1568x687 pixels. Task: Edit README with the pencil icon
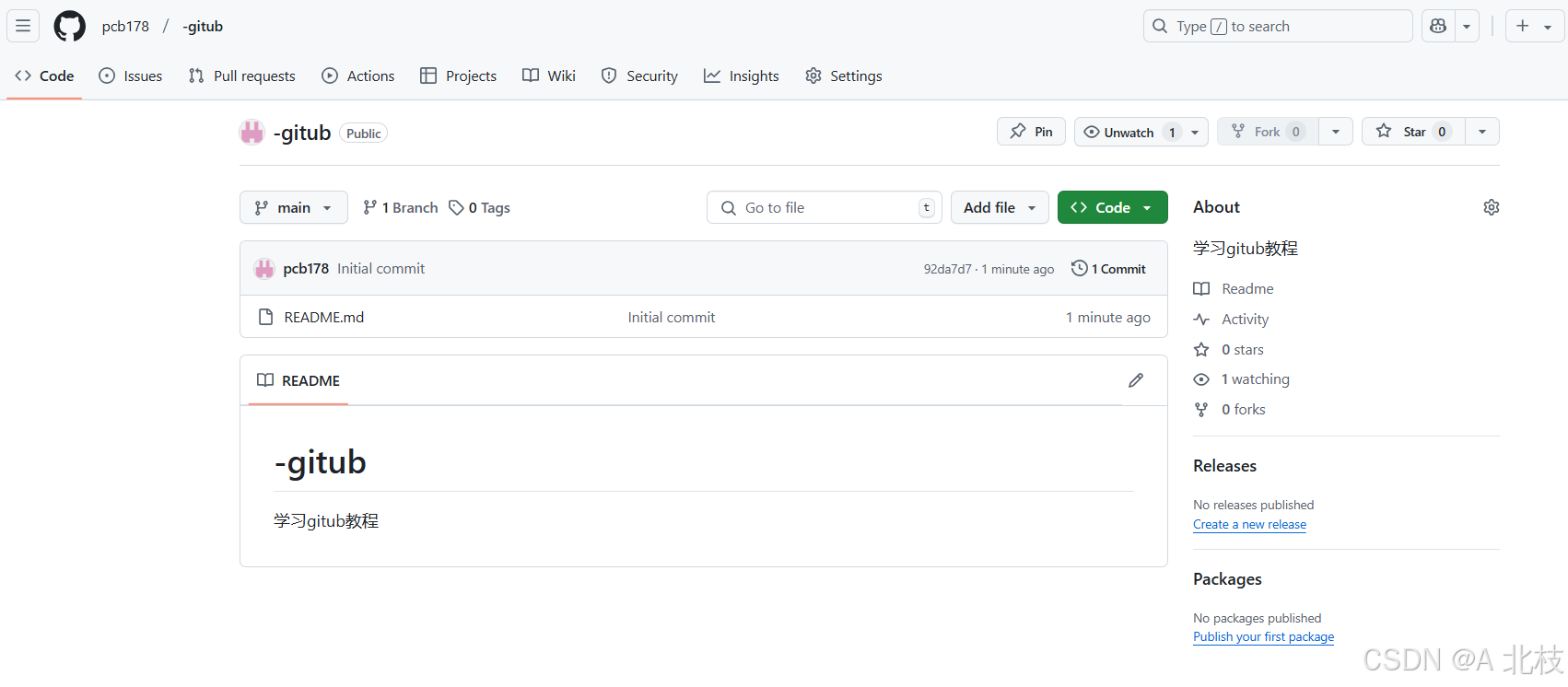pyautogui.click(x=1136, y=380)
